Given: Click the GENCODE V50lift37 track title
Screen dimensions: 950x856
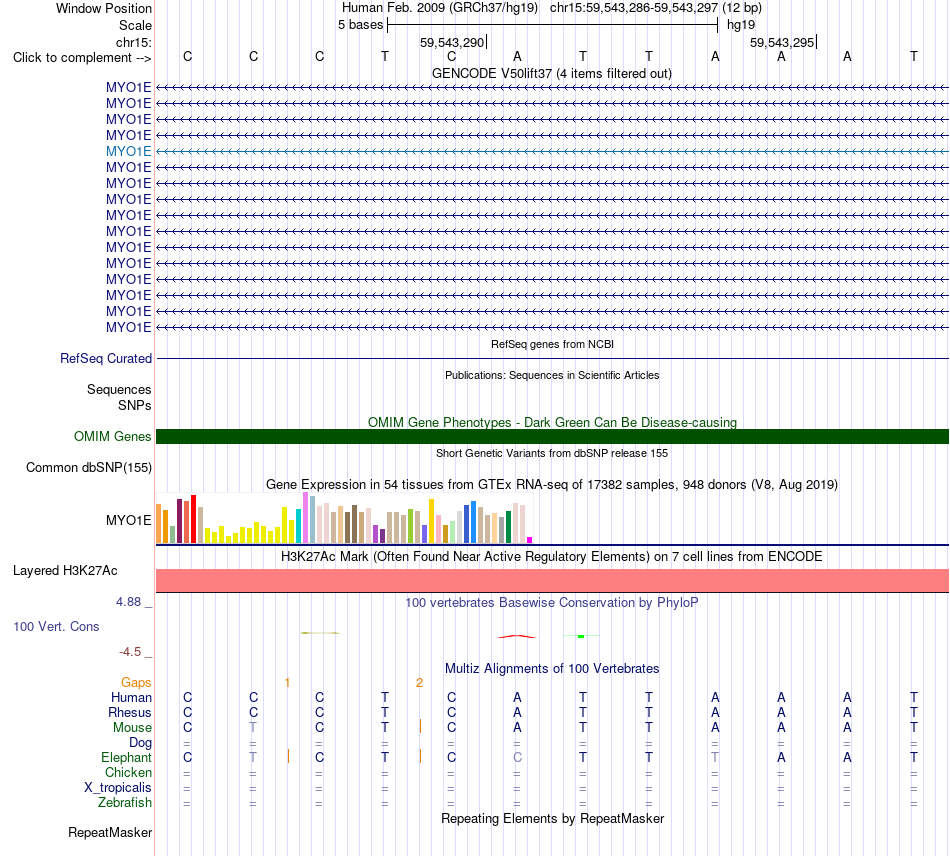Looking at the screenshot, I should coord(552,73).
